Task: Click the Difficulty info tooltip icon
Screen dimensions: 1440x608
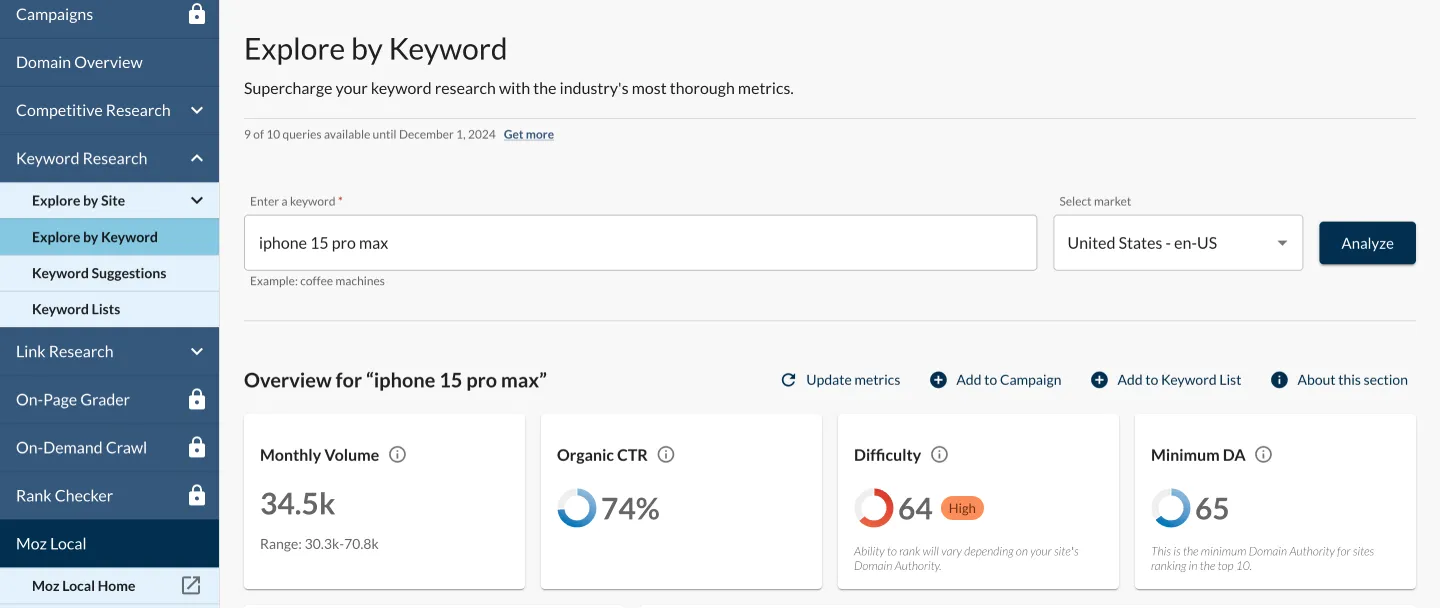Action: click(x=939, y=454)
